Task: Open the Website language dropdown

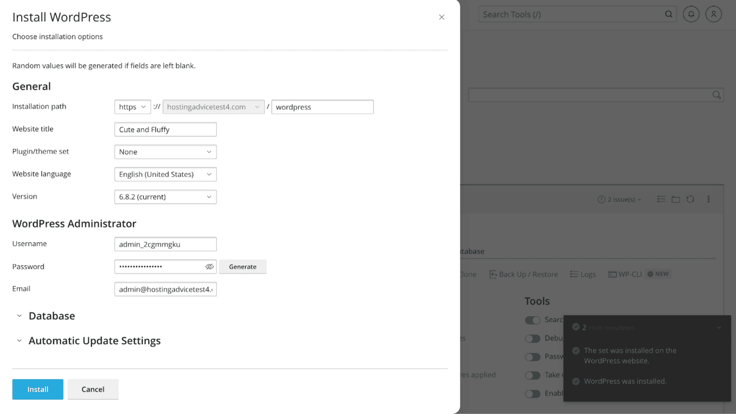Action: (x=165, y=175)
